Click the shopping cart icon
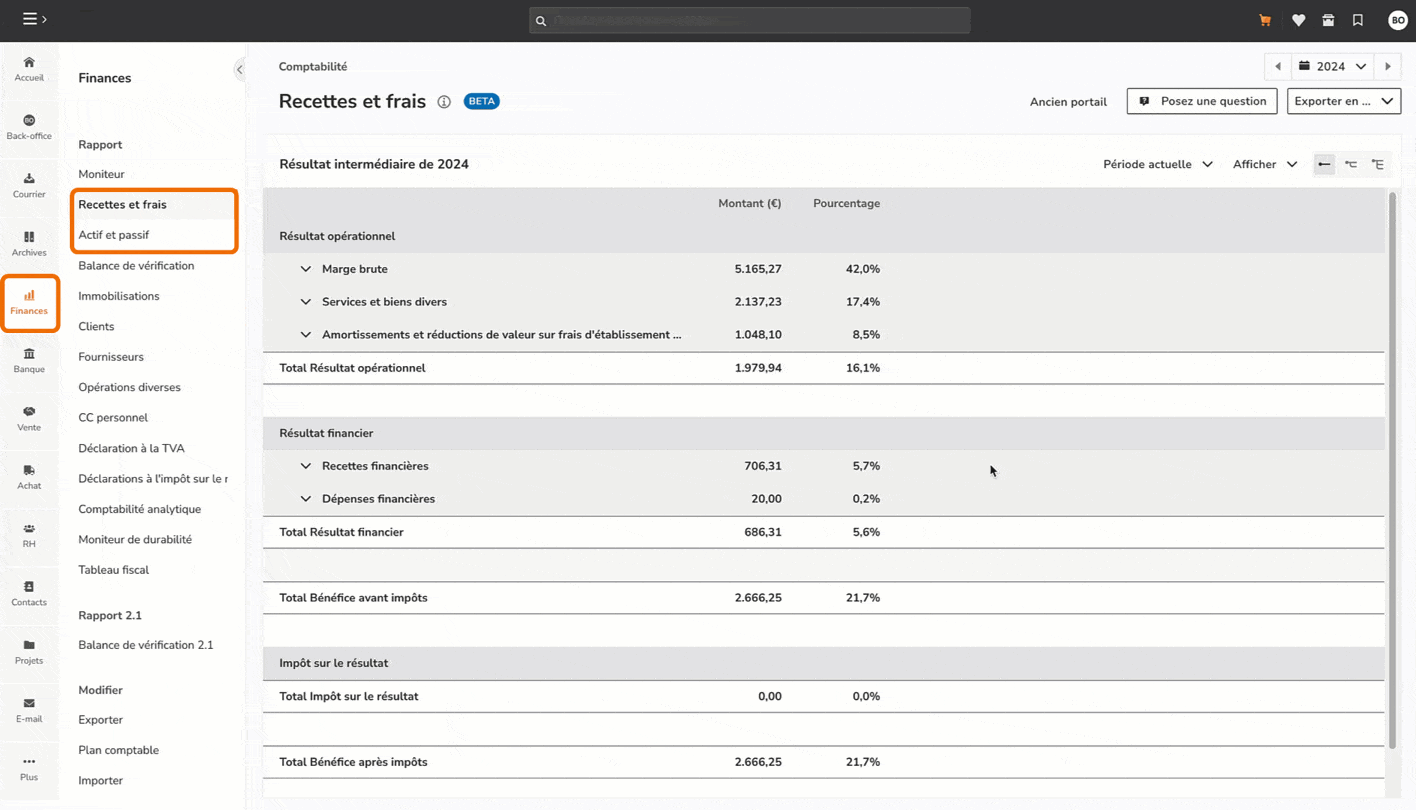 pyautogui.click(x=1264, y=20)
